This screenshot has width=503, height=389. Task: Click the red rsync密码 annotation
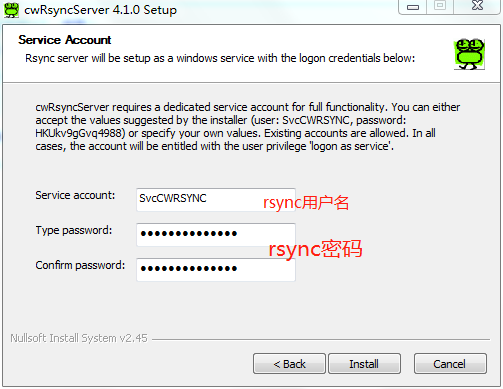pos(315,249)
